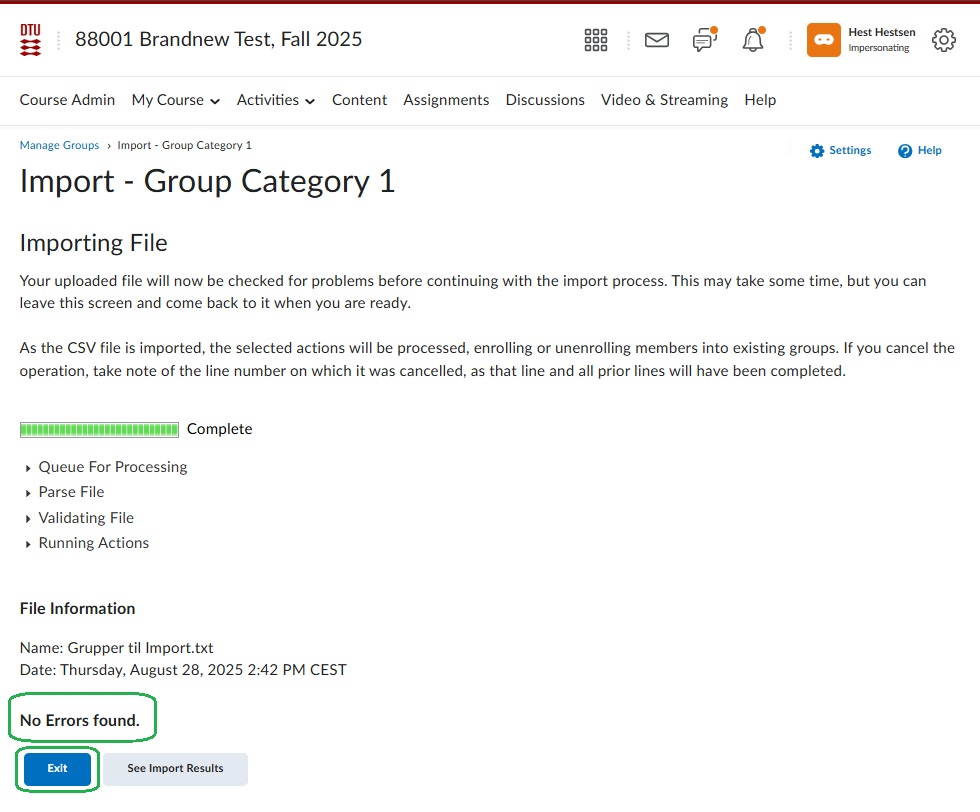This screenshot has width=980, height=812.
Task: Open the Video & Streaming nav item
Action: click(664, 100)
